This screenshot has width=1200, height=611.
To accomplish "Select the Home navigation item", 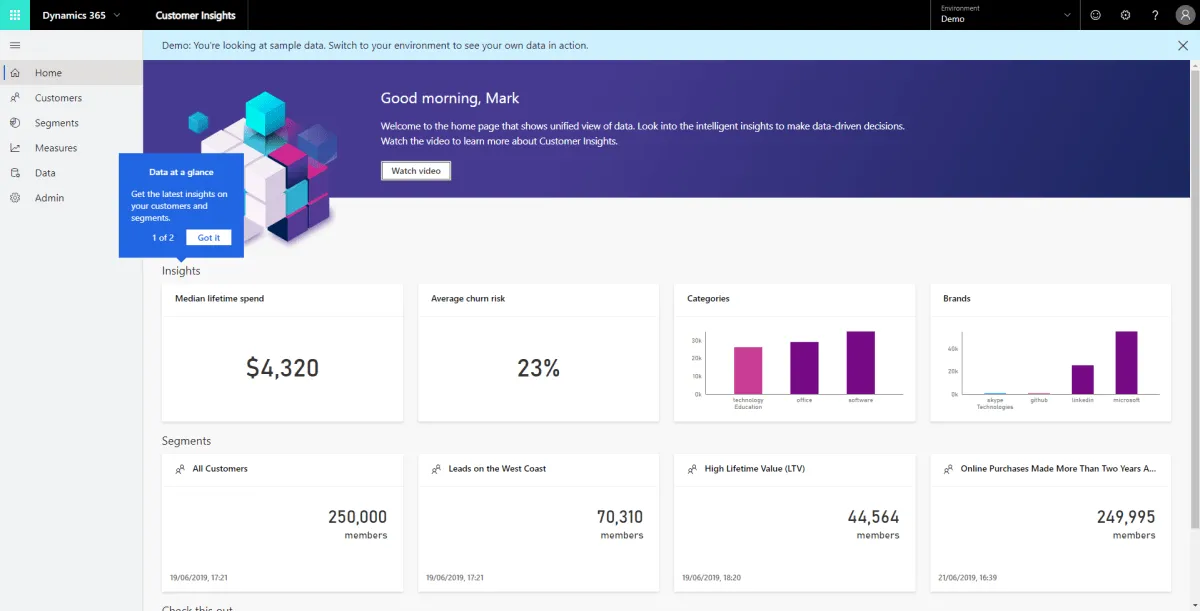I will tap(48, 73).
